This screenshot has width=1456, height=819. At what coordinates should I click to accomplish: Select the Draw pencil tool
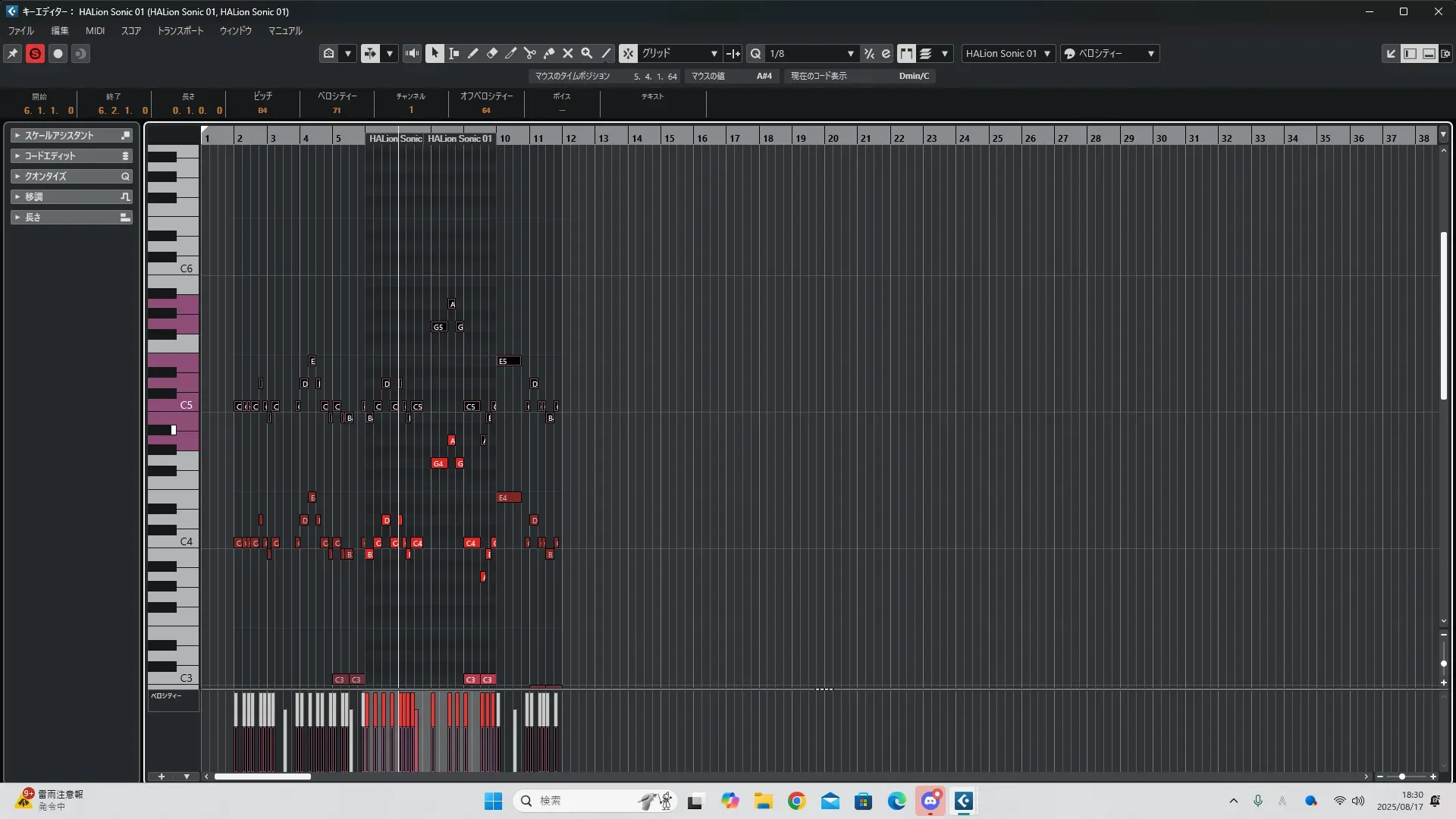pyautogui.click(x=472, y=53)
